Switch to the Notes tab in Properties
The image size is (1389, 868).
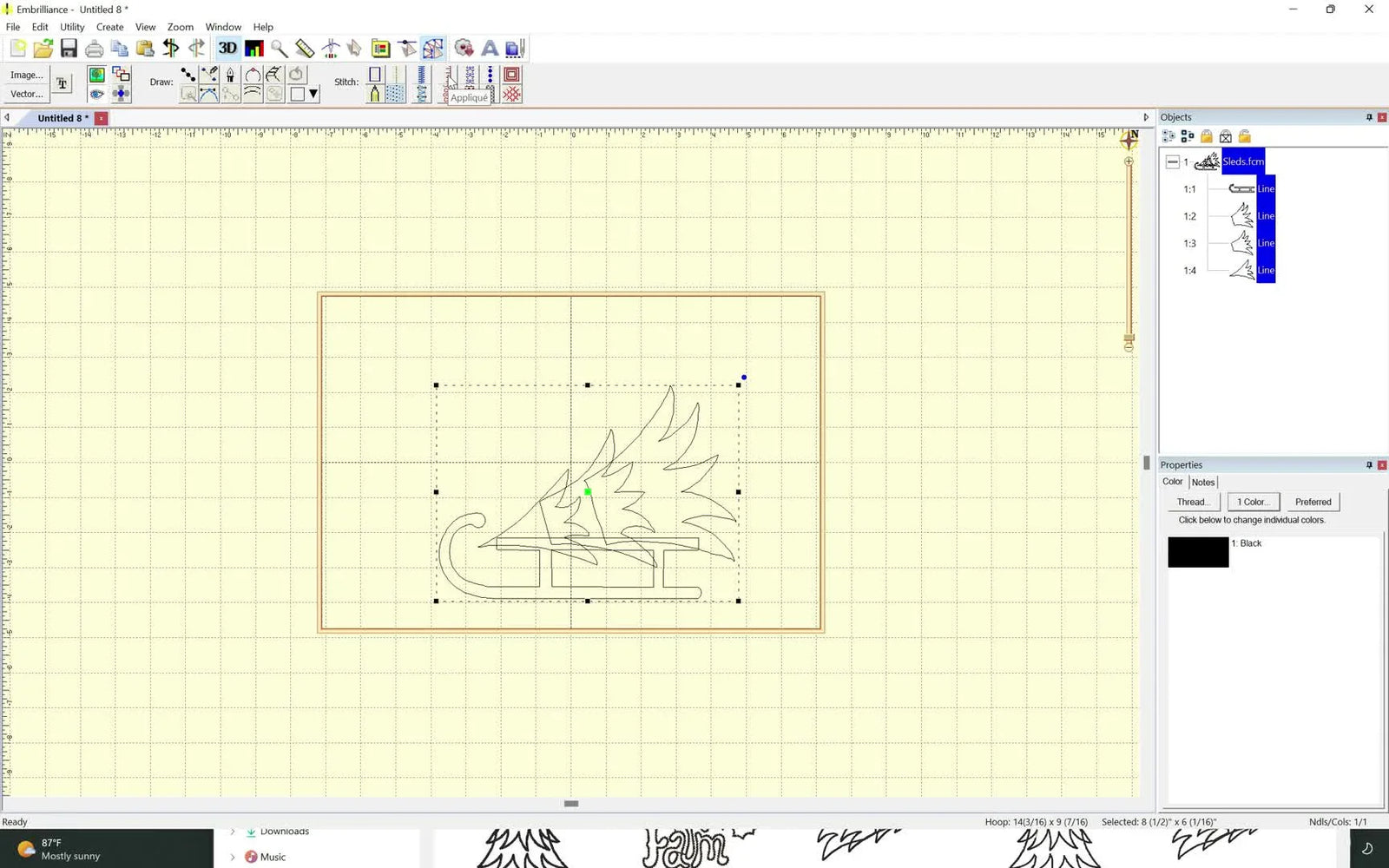(1203, 482)
